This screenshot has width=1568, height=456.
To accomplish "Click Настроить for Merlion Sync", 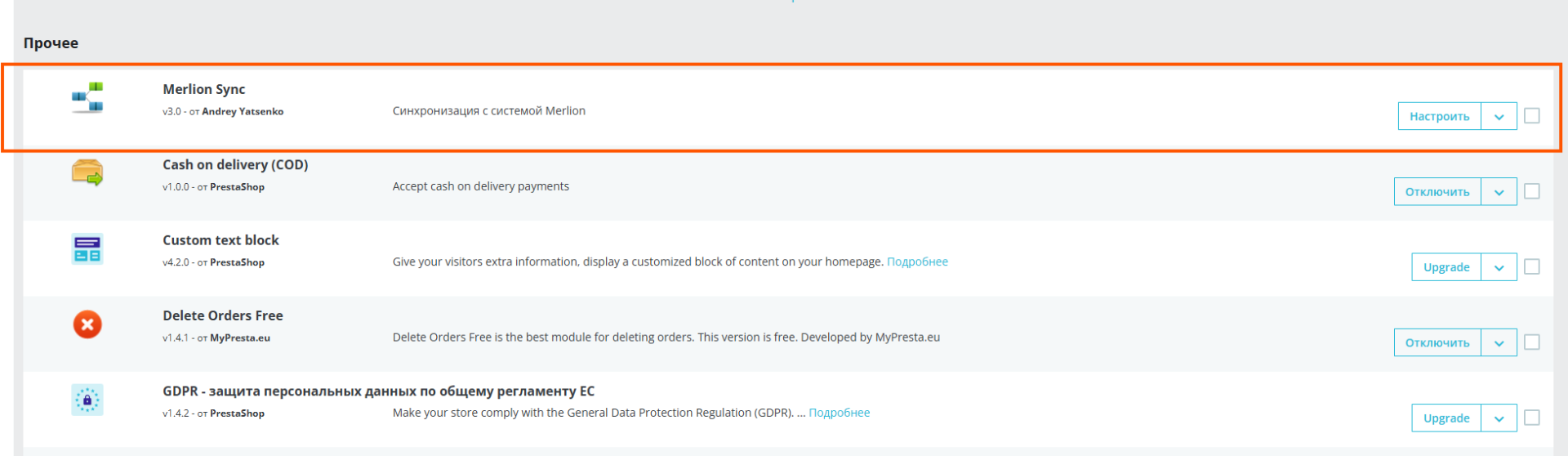I will pyautogui.click(x=1440, y=116).
